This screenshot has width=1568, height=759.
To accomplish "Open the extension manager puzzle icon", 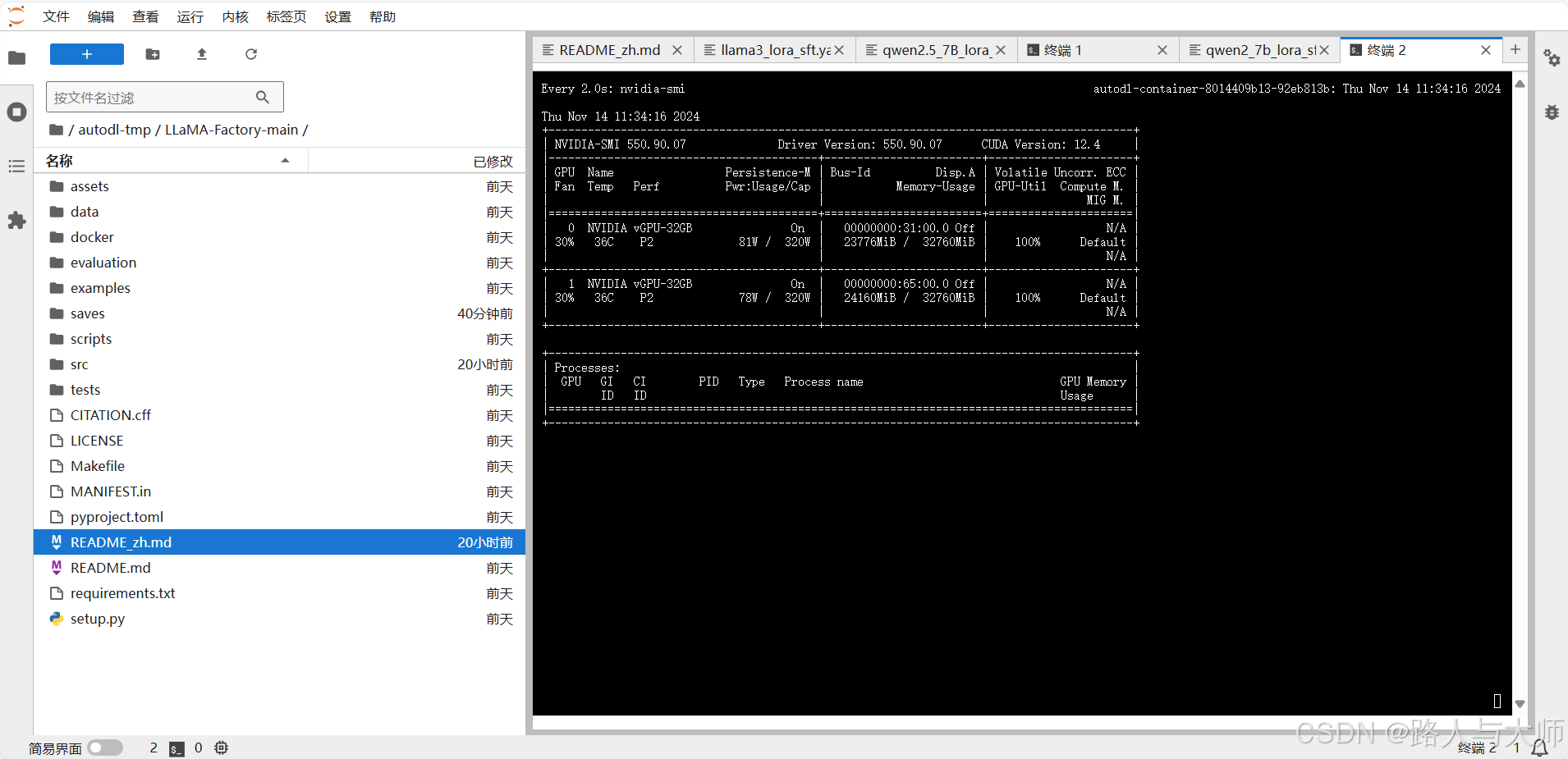I will pyautogui.click(x=16, y=220).
